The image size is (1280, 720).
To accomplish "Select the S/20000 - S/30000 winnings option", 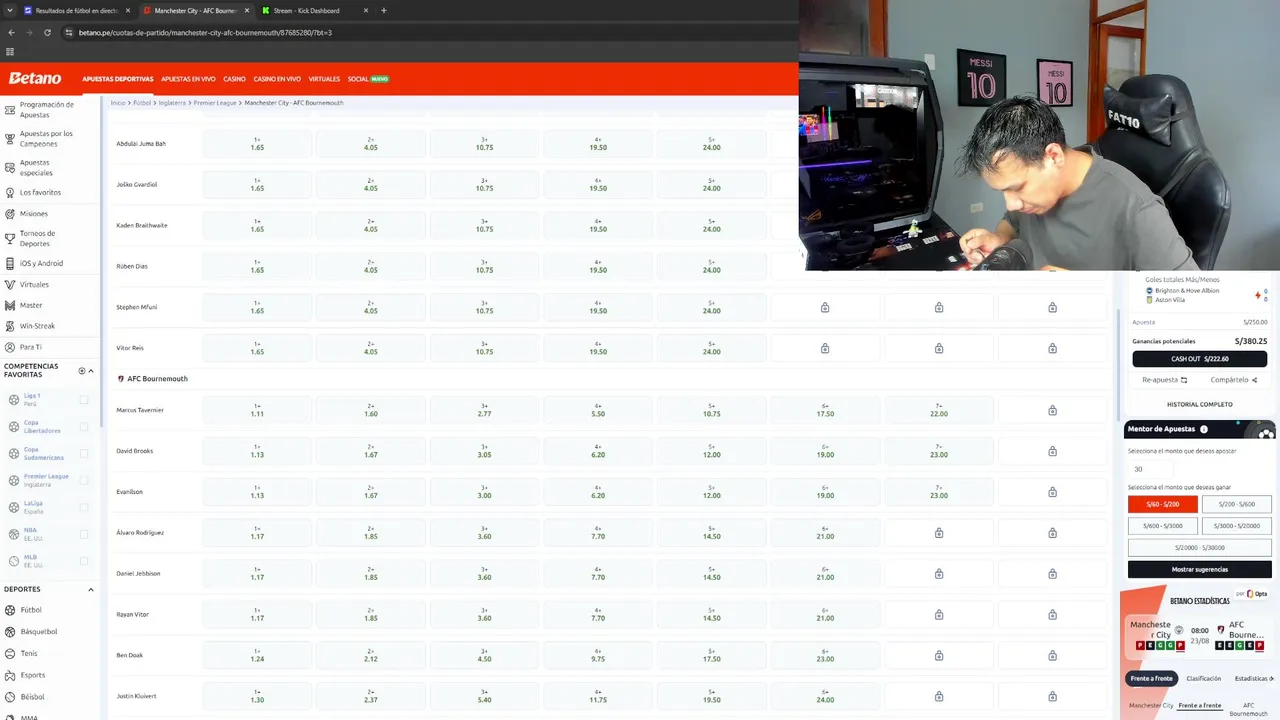I will click(x=1200, y=547).
